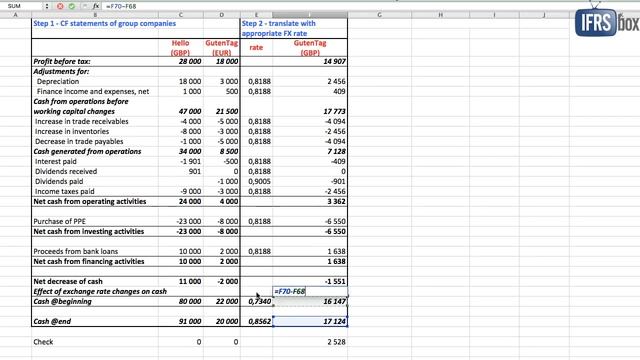The height and width of the screenshot is (360, 640).
Task: Select value 17 773 in working capital row
Action: [x=310, y=111]
